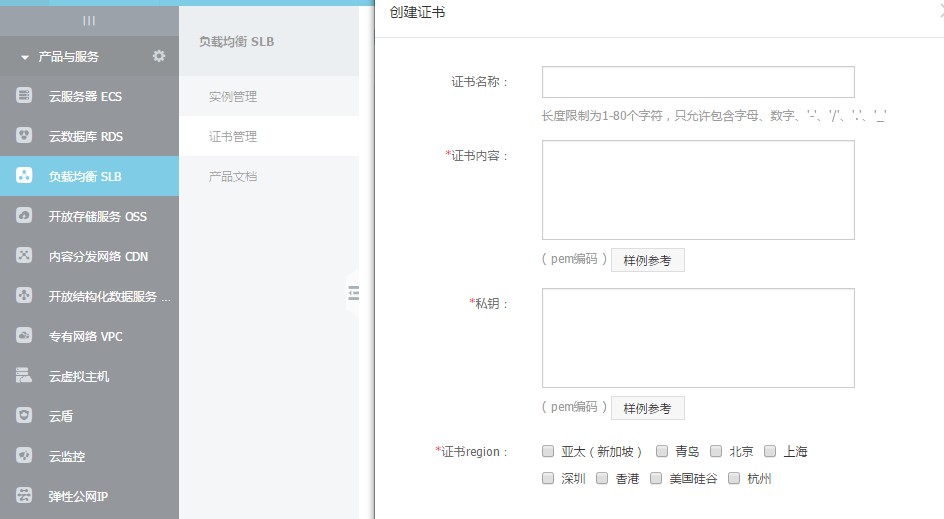Click the CDN content delivery icon
Image resolution: width=944 pixels, height=519 pixels.
tap(24, 256)
